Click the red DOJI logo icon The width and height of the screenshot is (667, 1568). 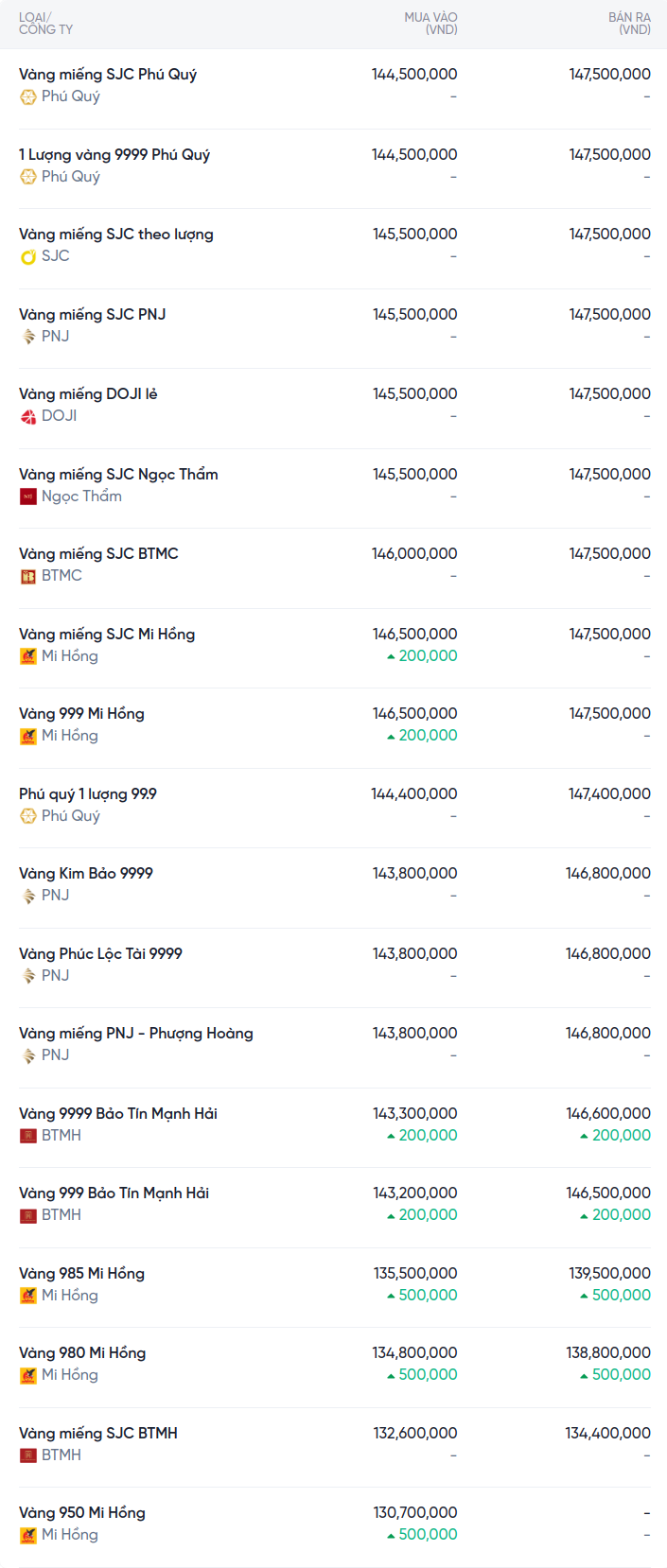28,416
